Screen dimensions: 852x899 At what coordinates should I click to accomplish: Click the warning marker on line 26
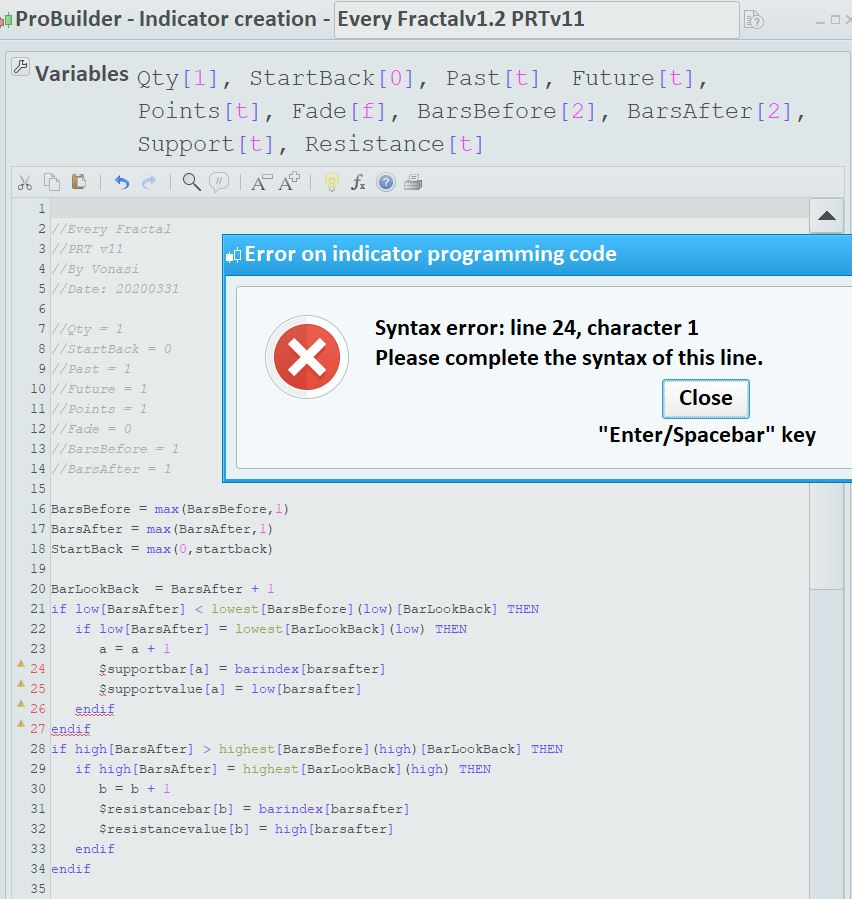(x=21, y=703)
